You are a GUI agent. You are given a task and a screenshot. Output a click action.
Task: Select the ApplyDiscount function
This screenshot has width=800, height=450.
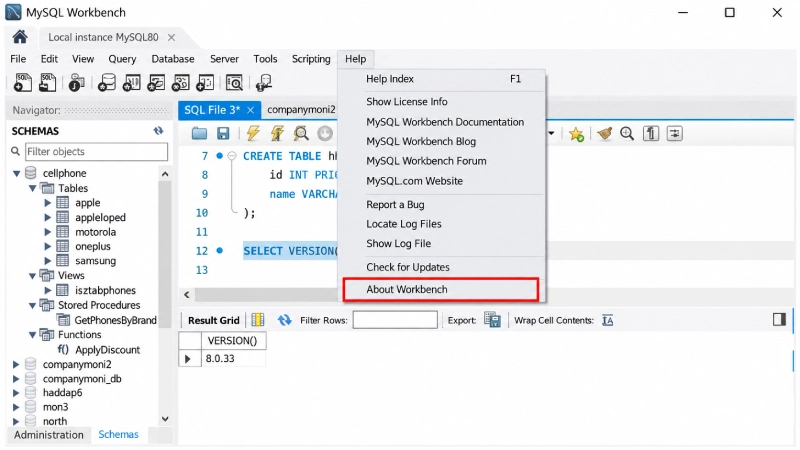(107, 350)
